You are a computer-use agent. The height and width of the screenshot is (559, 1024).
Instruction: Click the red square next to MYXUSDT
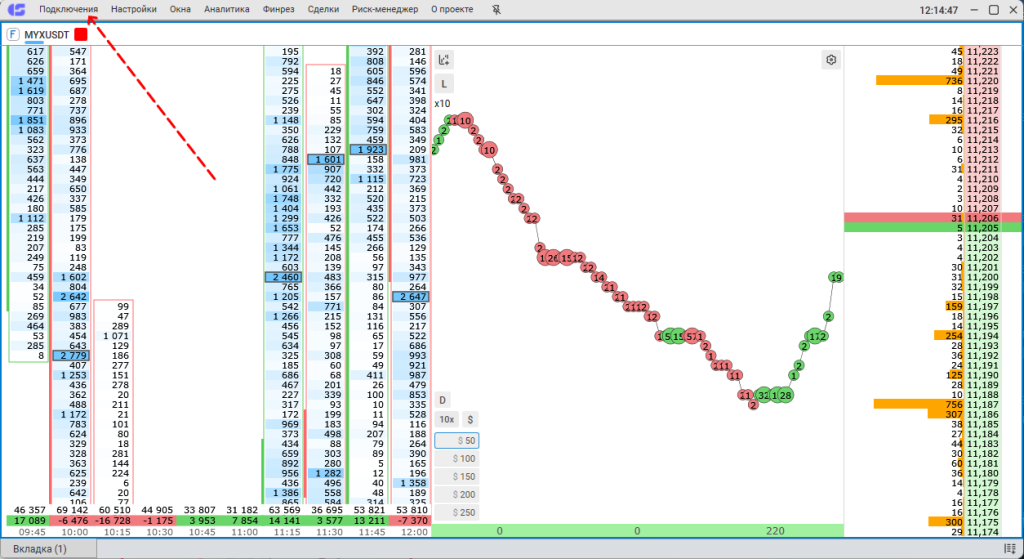(81, 35)
